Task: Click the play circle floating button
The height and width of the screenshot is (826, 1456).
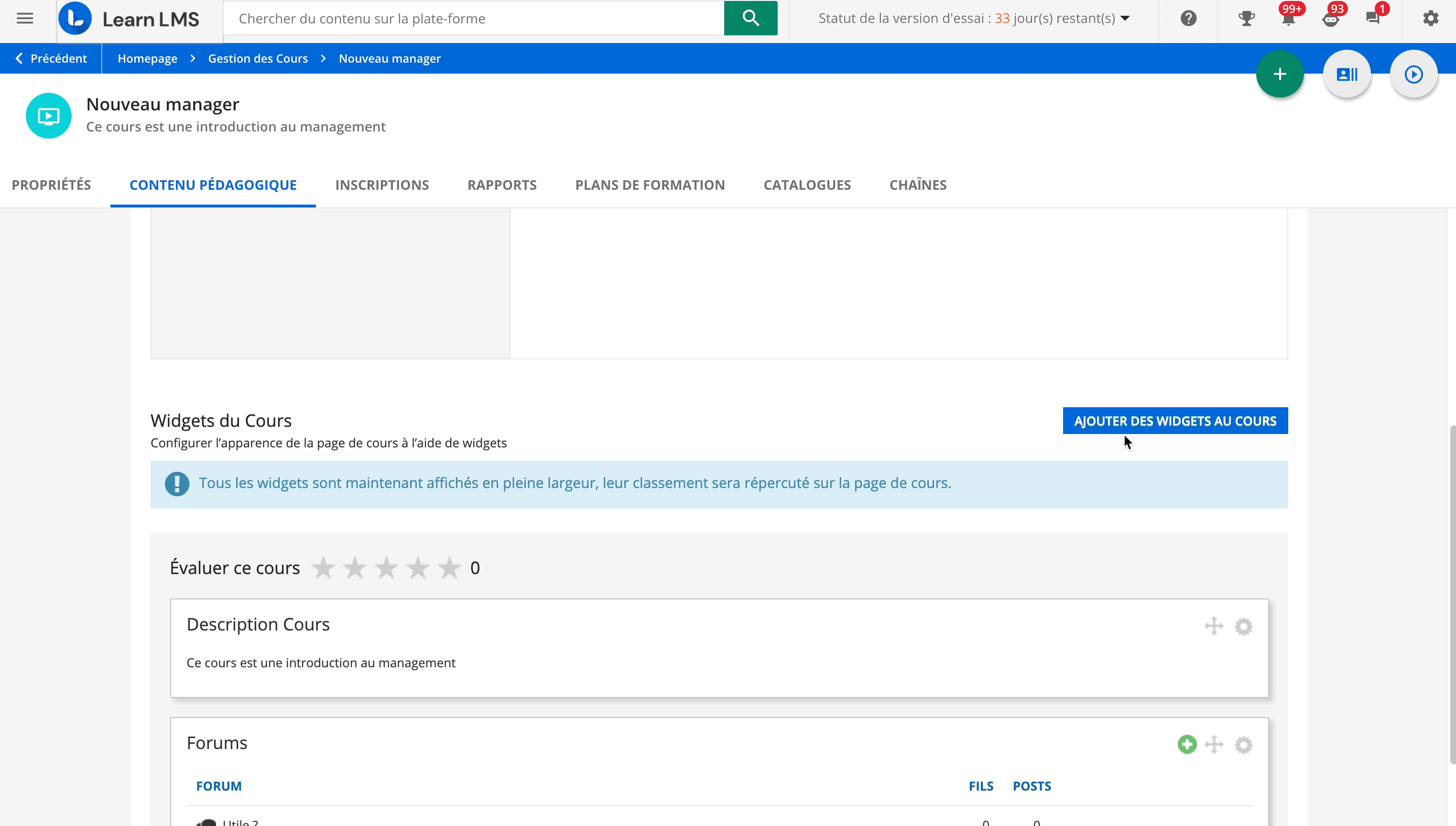Action: coord(1413,74)
